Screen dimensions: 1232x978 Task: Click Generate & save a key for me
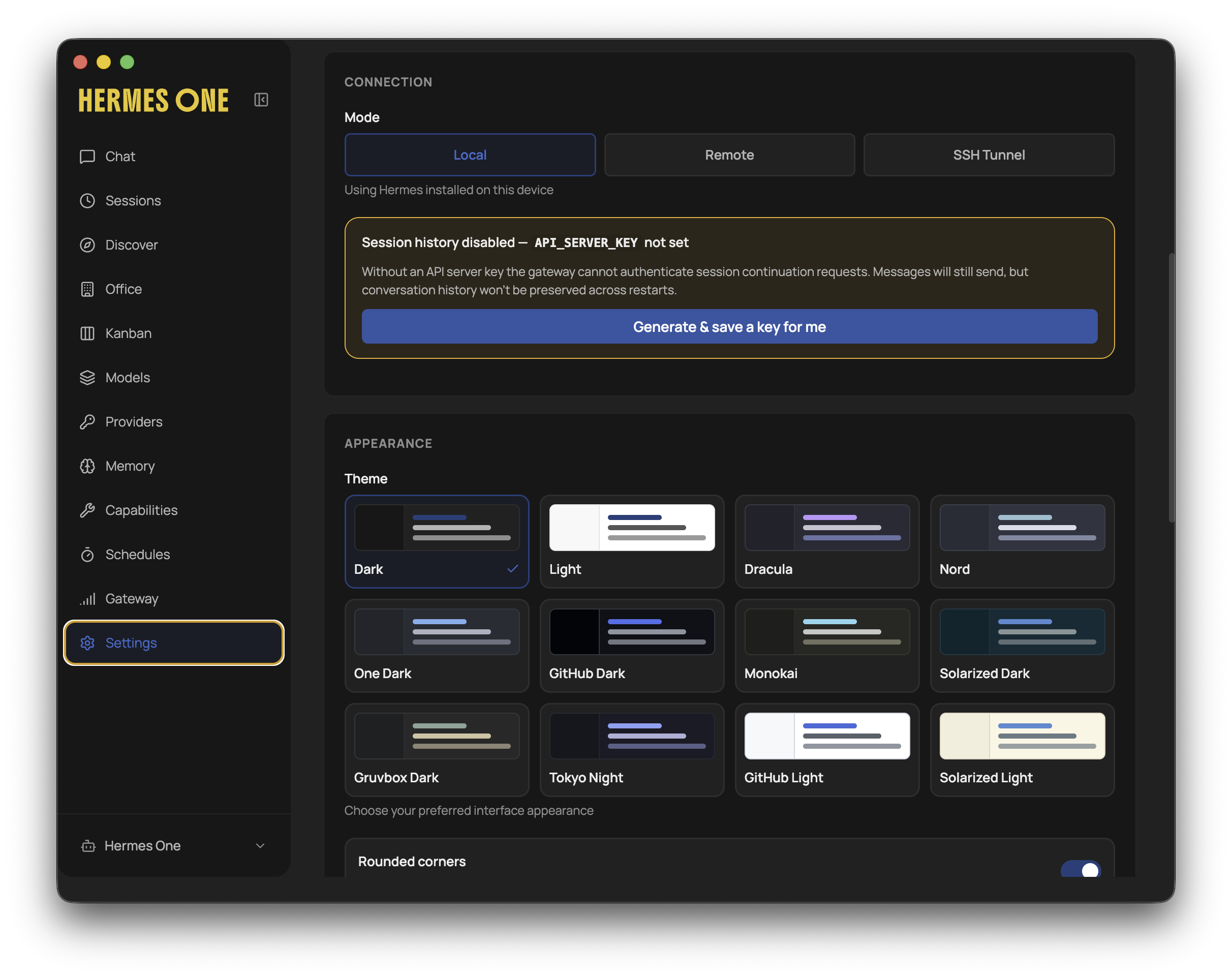[x=729, y=326]
